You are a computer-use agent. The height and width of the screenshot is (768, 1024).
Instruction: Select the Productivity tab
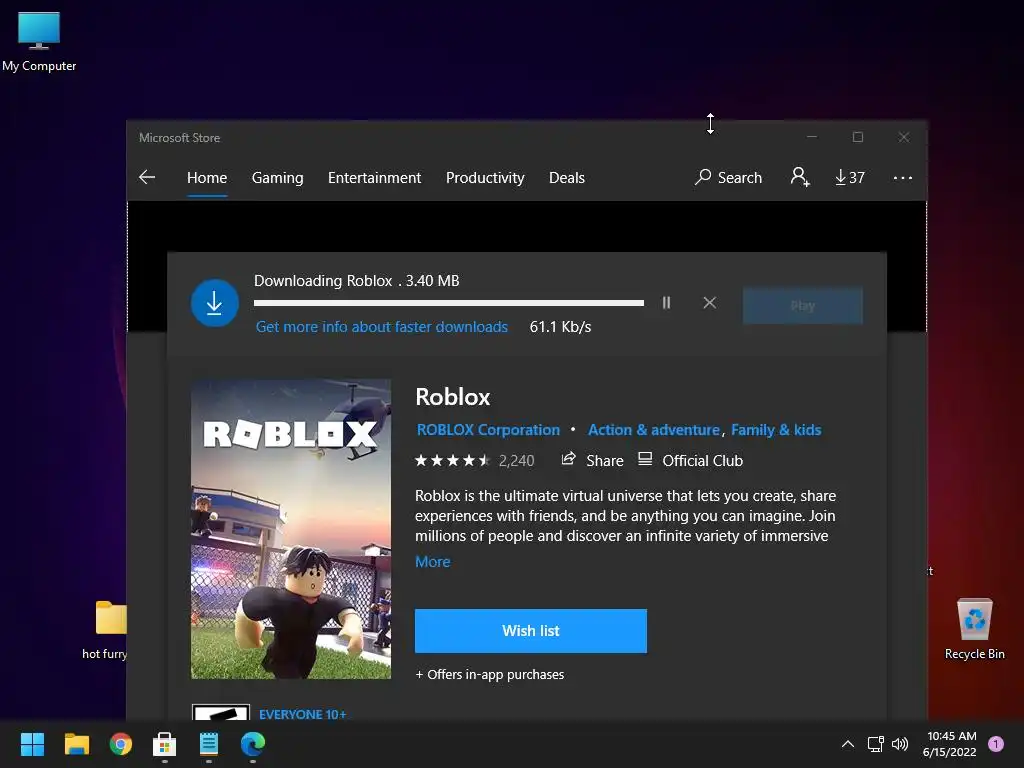pyautogui.click(x=485, y=178)
